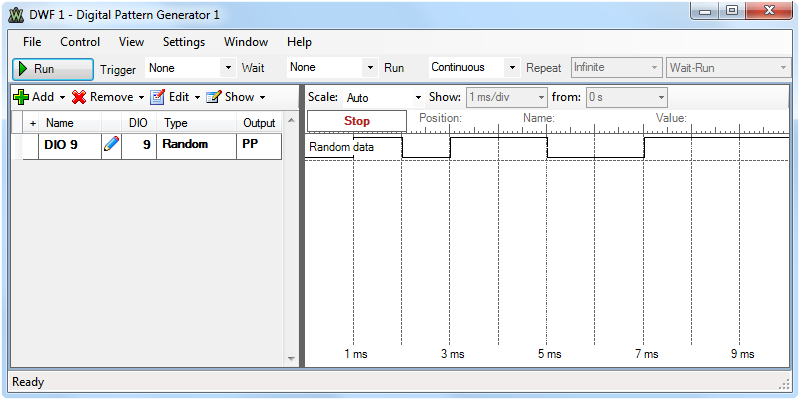Click the plus column header in signal table

click(x=33, y=123)
